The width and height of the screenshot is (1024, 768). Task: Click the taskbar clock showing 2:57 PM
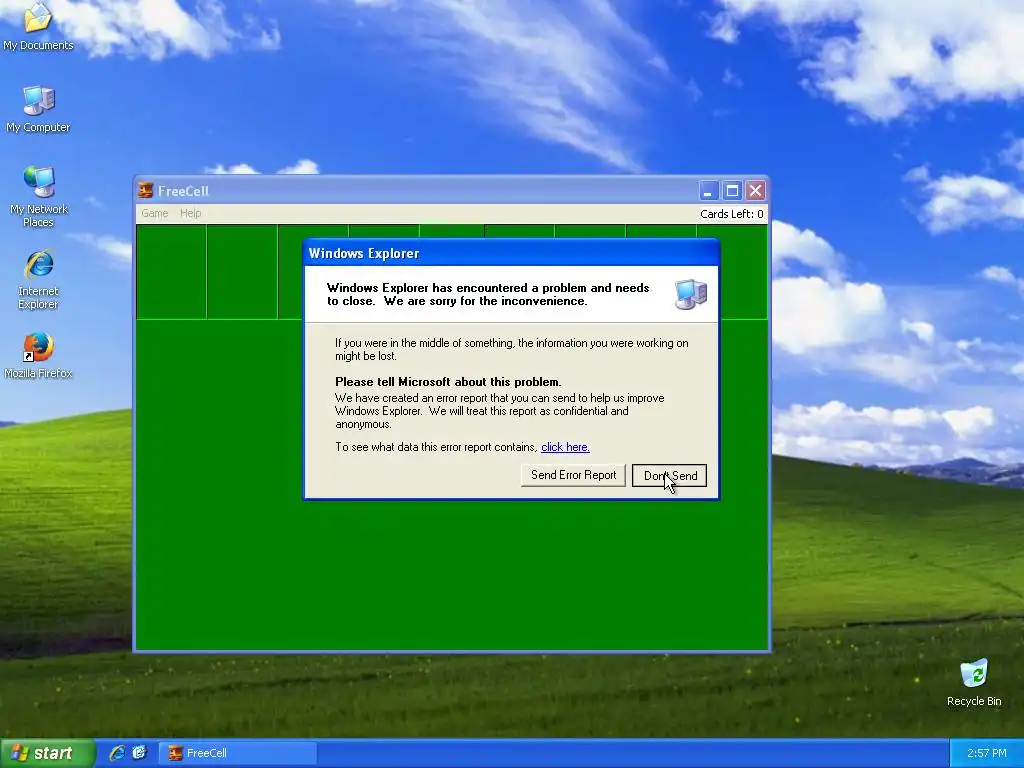(x=986, y=753)
